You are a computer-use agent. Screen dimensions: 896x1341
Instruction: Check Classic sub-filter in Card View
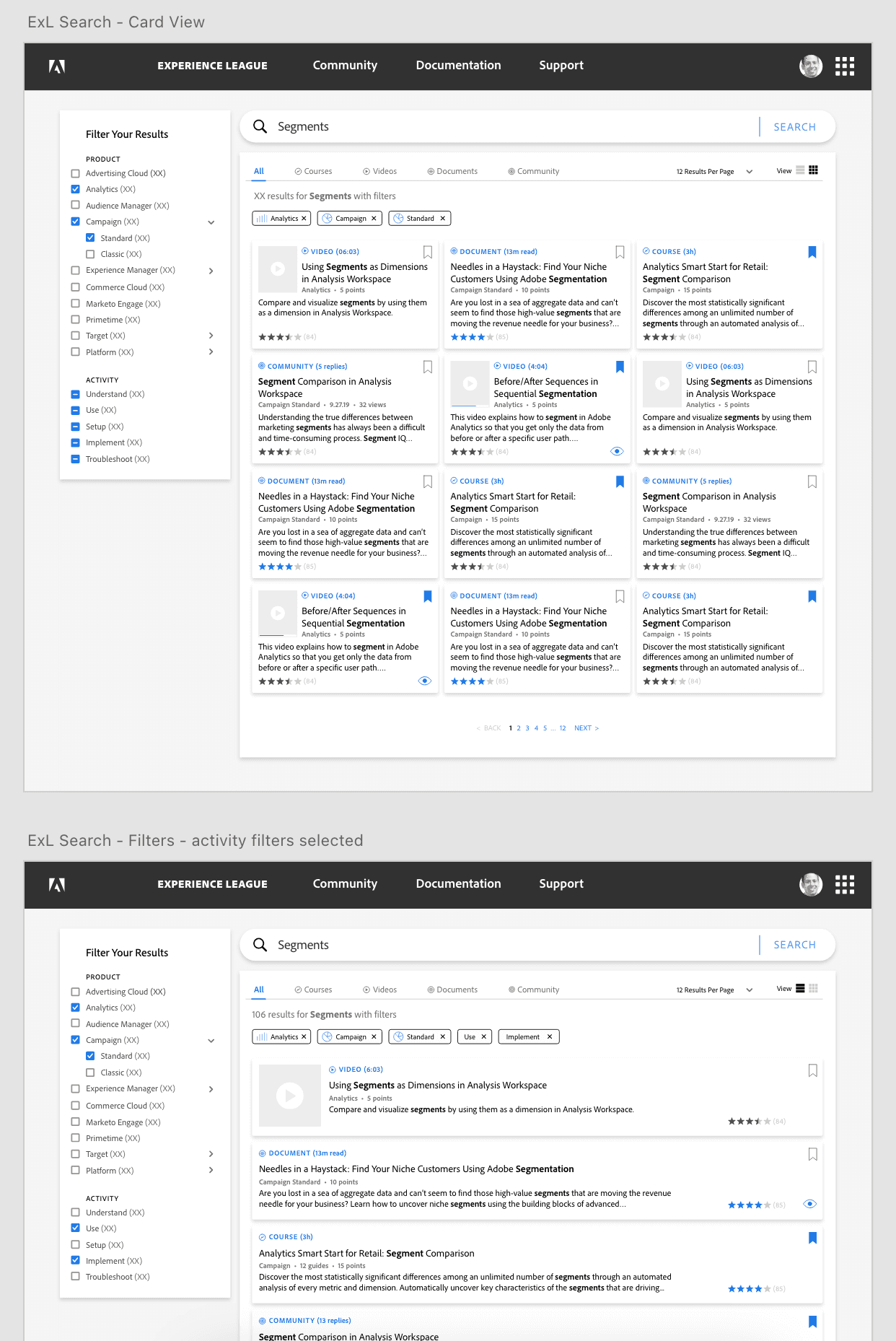(90, 254)
